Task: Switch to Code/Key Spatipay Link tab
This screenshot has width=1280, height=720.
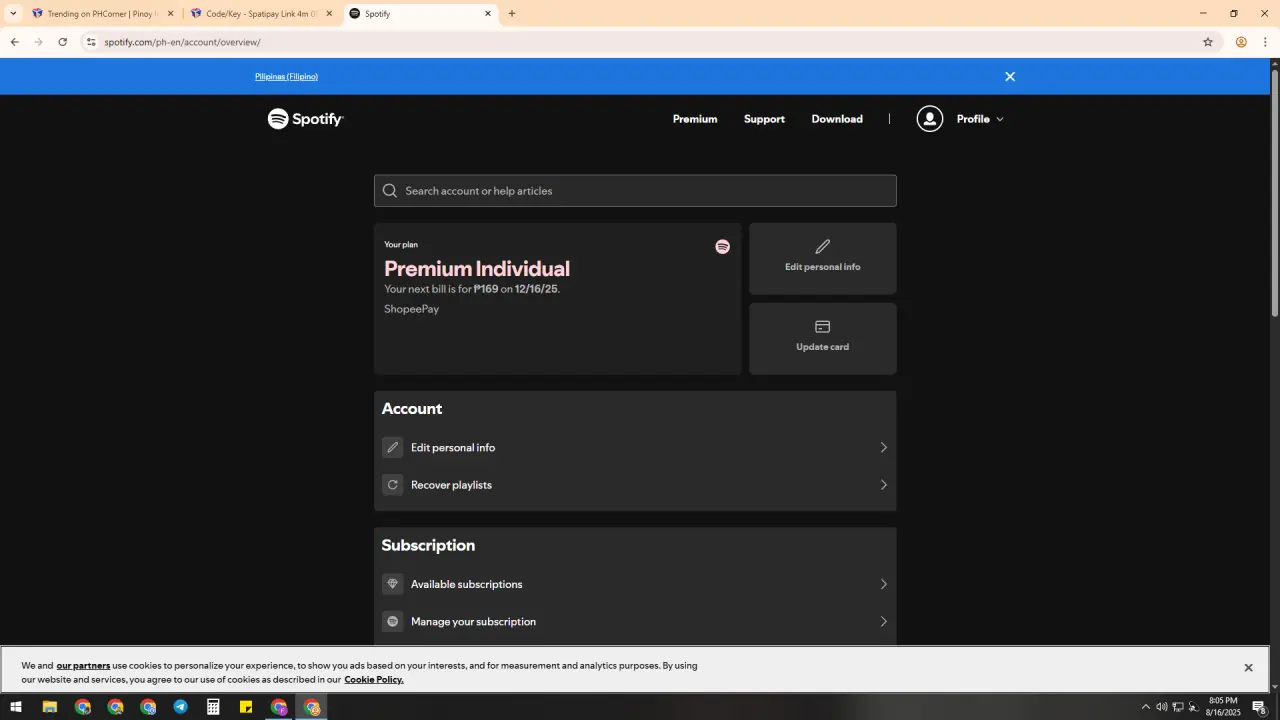Action: tap(262, 14)
